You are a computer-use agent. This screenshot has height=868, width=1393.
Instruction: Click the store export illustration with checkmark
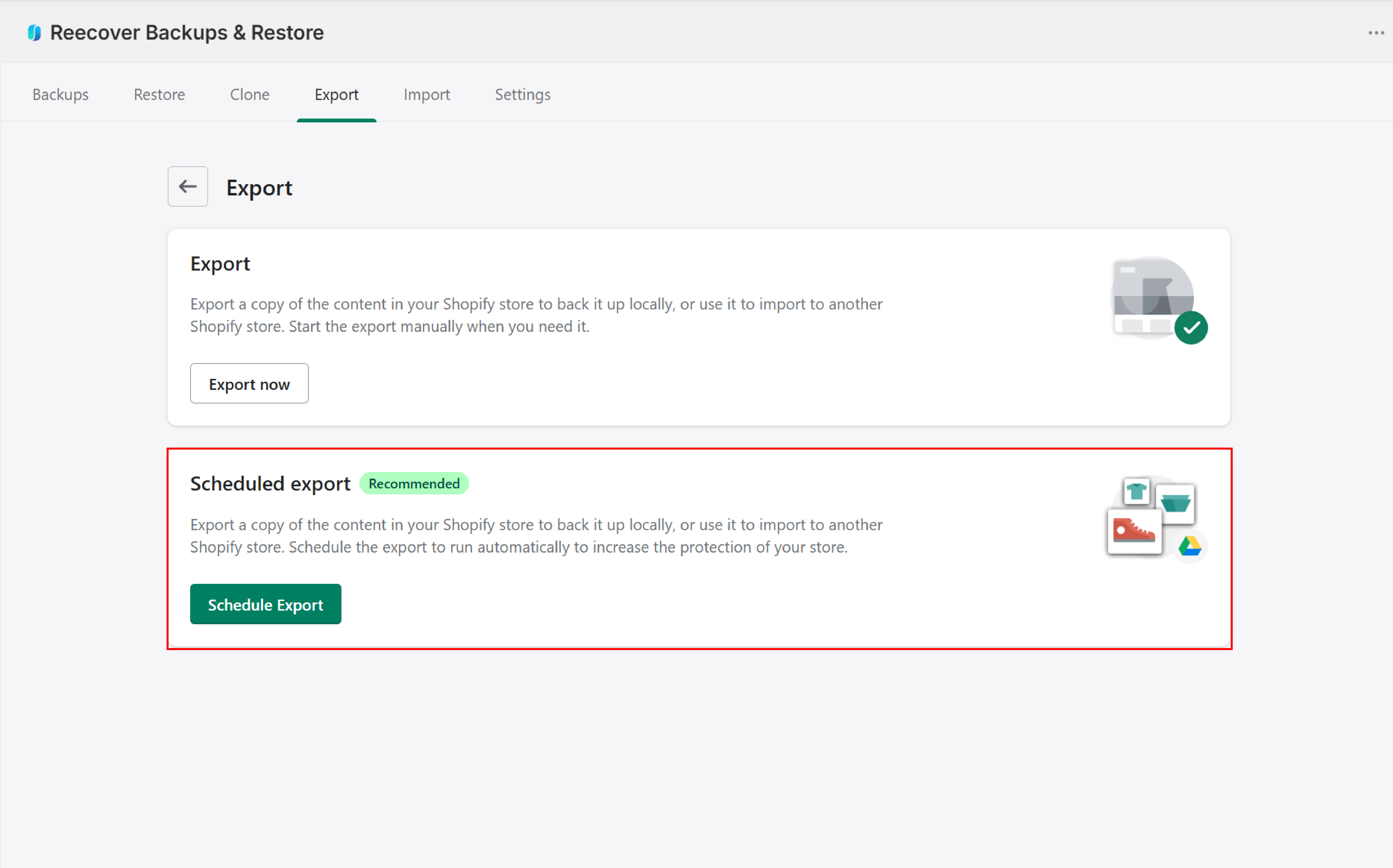click(1159, 300)
